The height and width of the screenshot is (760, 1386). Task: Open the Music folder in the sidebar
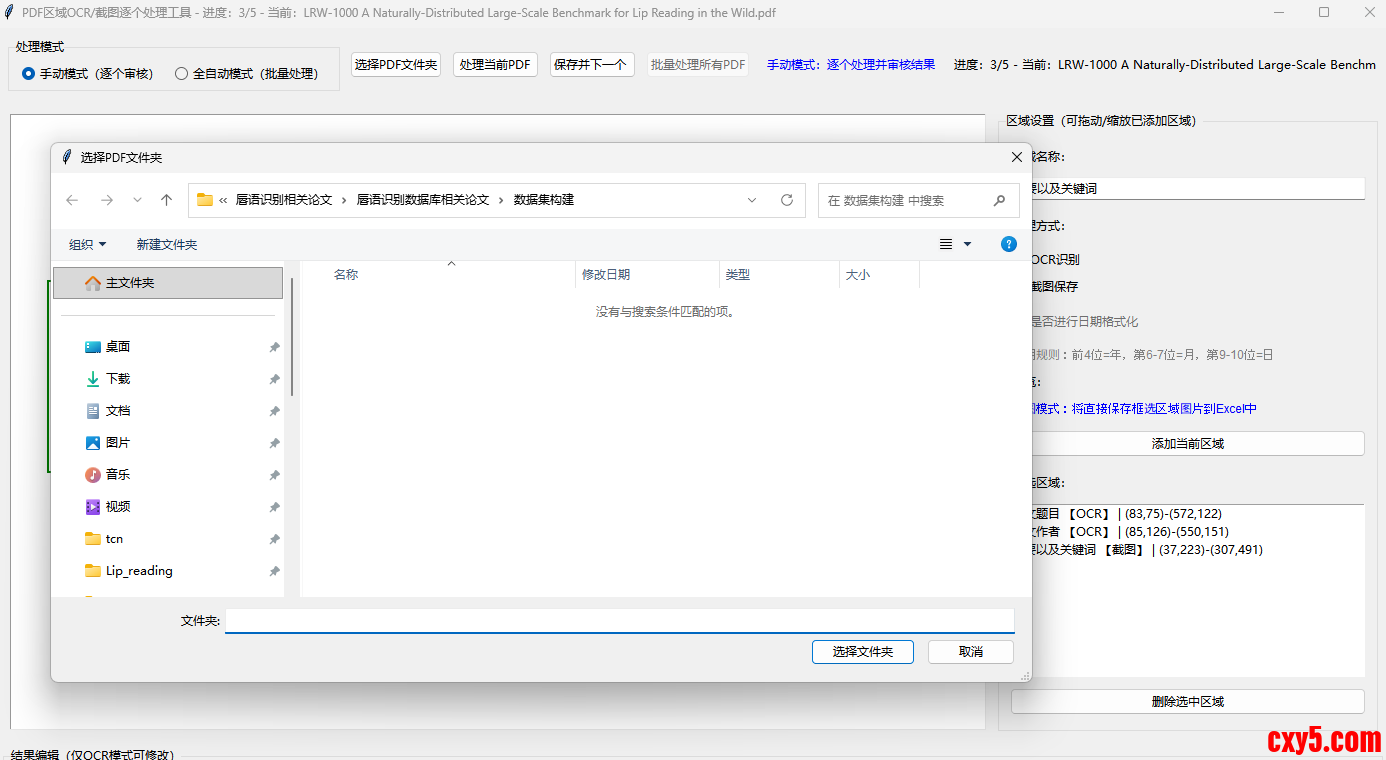click(x=118, y=475)
